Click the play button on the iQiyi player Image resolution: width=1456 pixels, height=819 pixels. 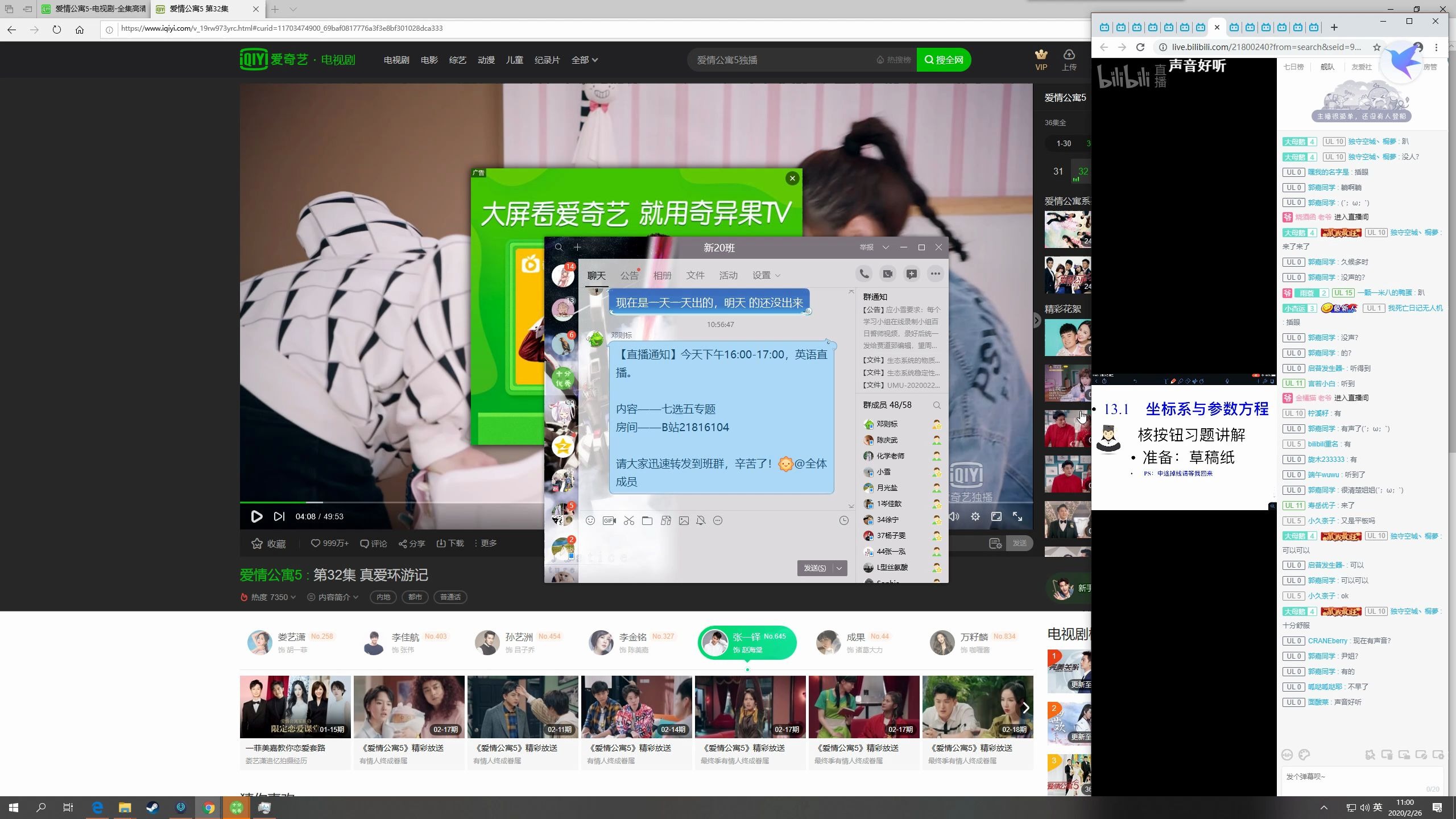(257, 516)
